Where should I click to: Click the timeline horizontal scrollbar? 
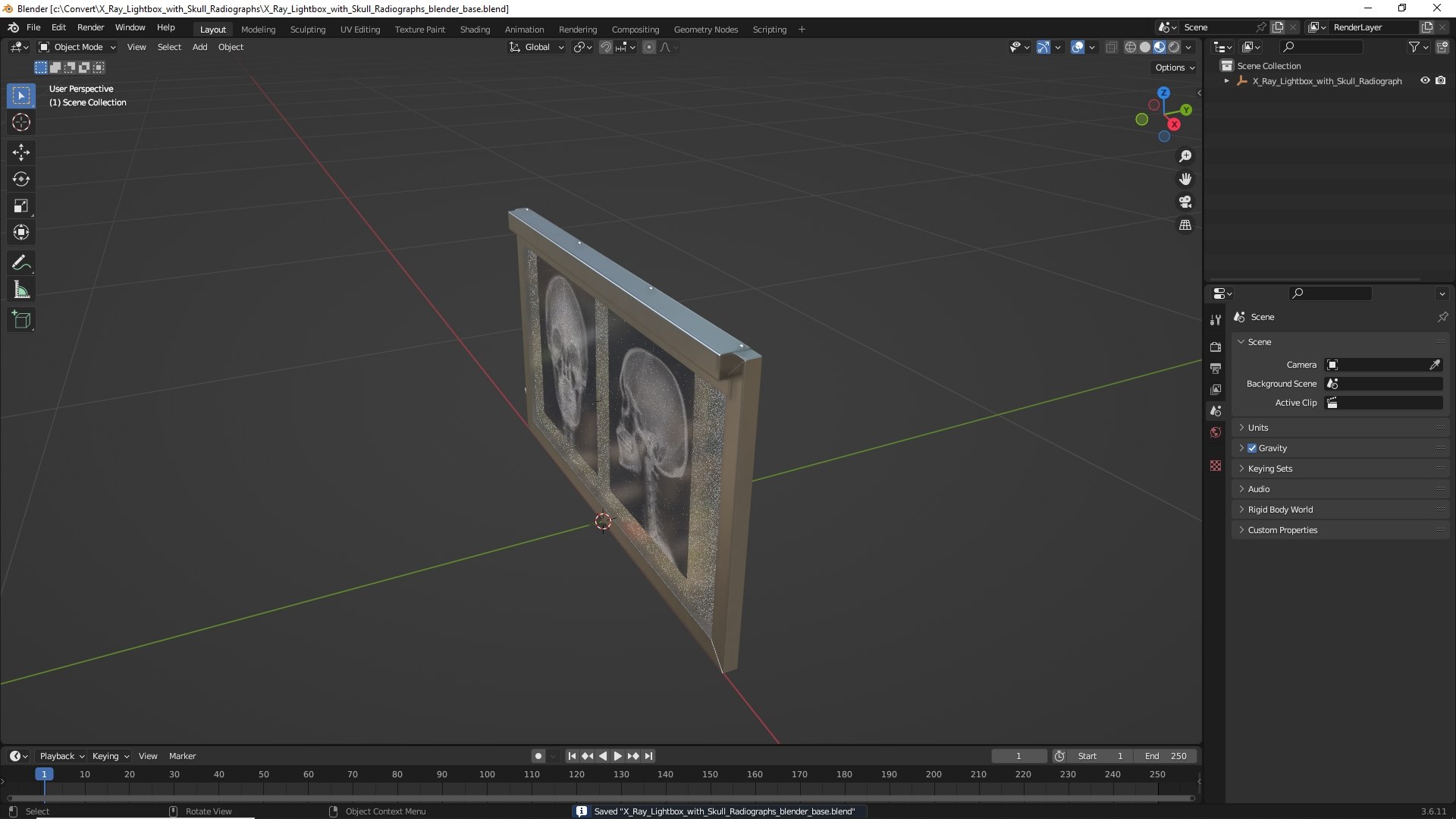601,798
